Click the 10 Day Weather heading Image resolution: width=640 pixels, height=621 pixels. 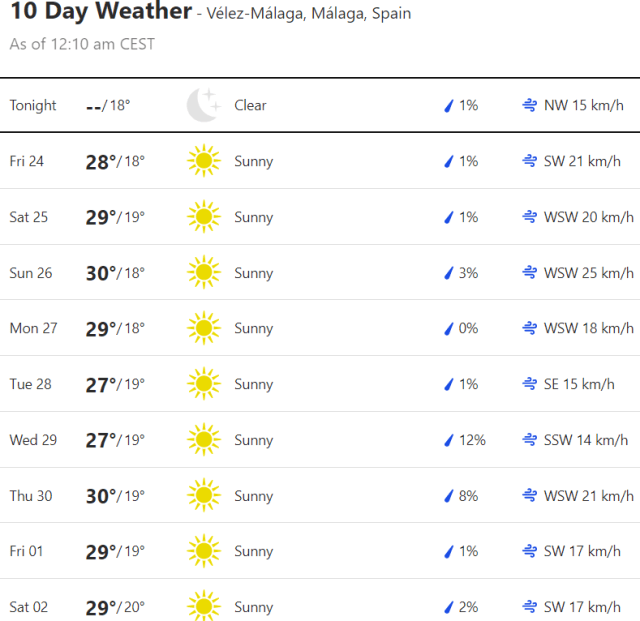(x=100, y=12)
